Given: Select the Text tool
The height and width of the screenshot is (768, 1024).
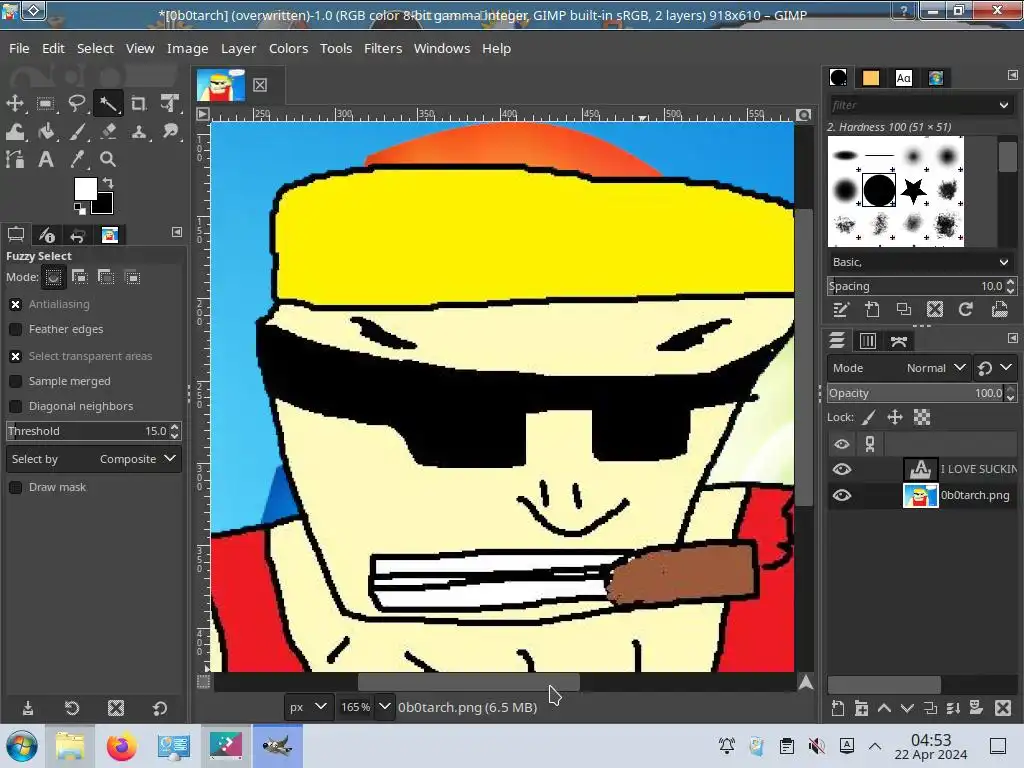Looking at the screenshot, I should pyautogui.click(x=46, y=159).
